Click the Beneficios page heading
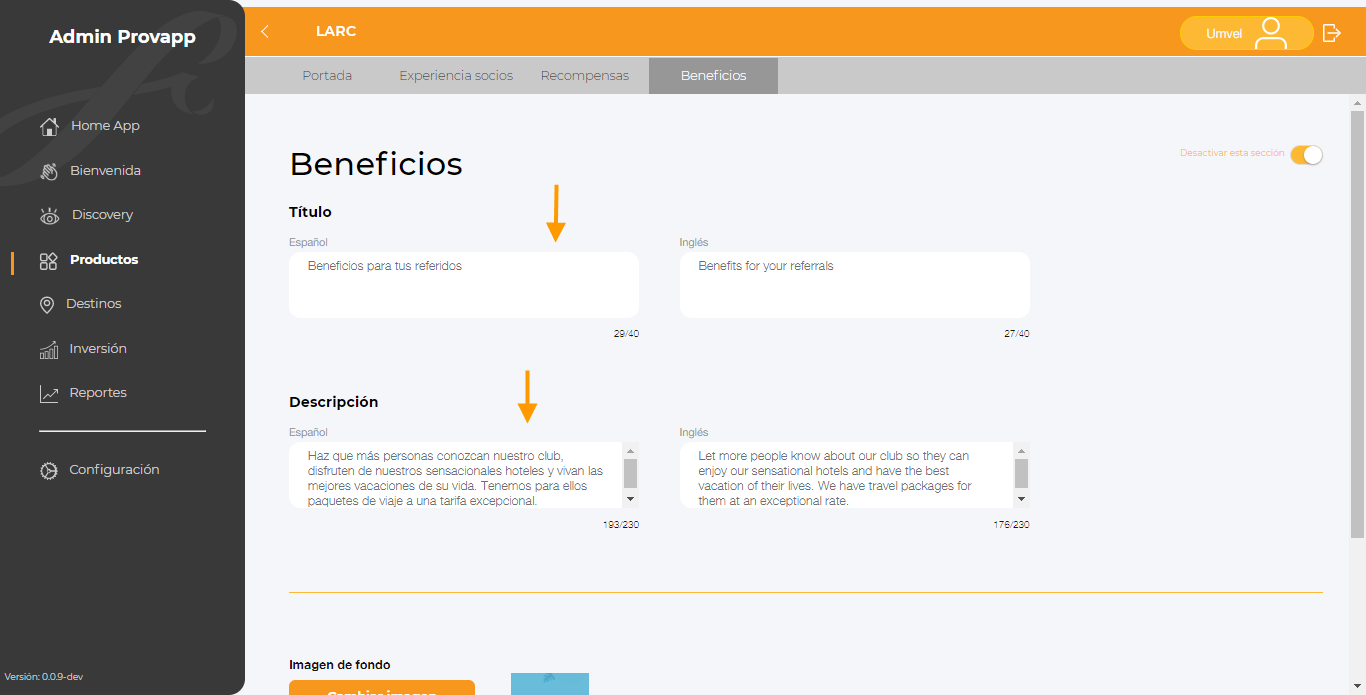This screenshot has width=1366, height=695. click(376, 163)
